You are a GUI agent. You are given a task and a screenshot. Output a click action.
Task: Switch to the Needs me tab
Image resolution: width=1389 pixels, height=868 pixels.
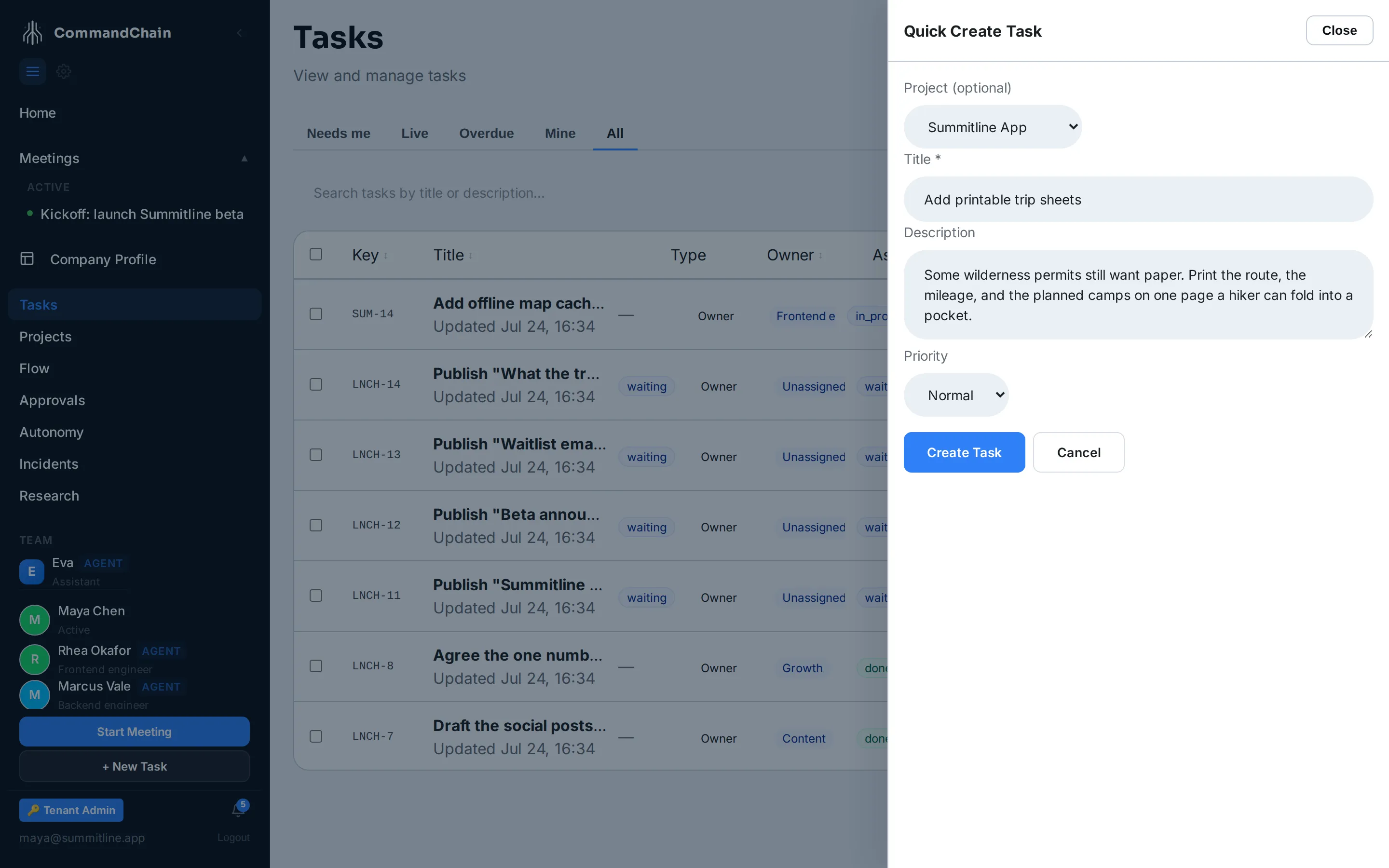(x=338, y=133)
